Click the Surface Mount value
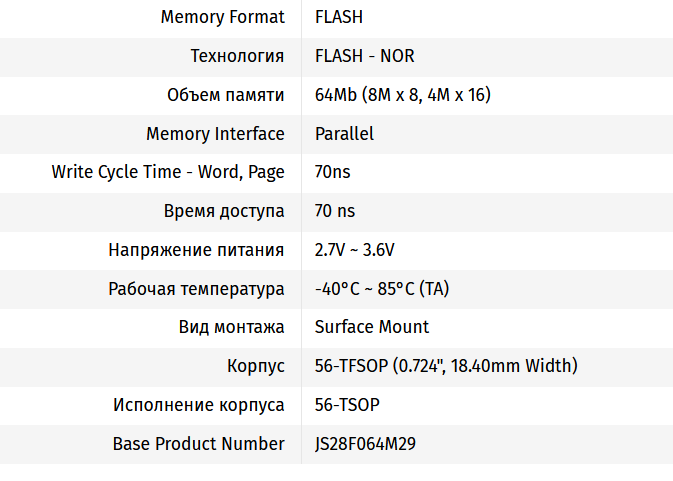This screenshot has width=673, height=481. point(371,327)
